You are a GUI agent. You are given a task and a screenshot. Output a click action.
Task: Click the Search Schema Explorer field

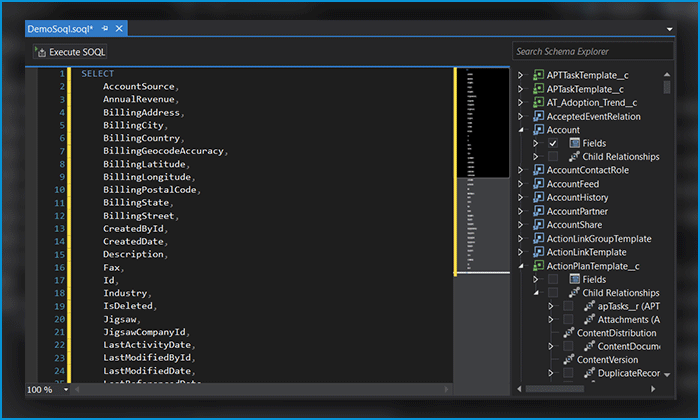coord(592,51)
